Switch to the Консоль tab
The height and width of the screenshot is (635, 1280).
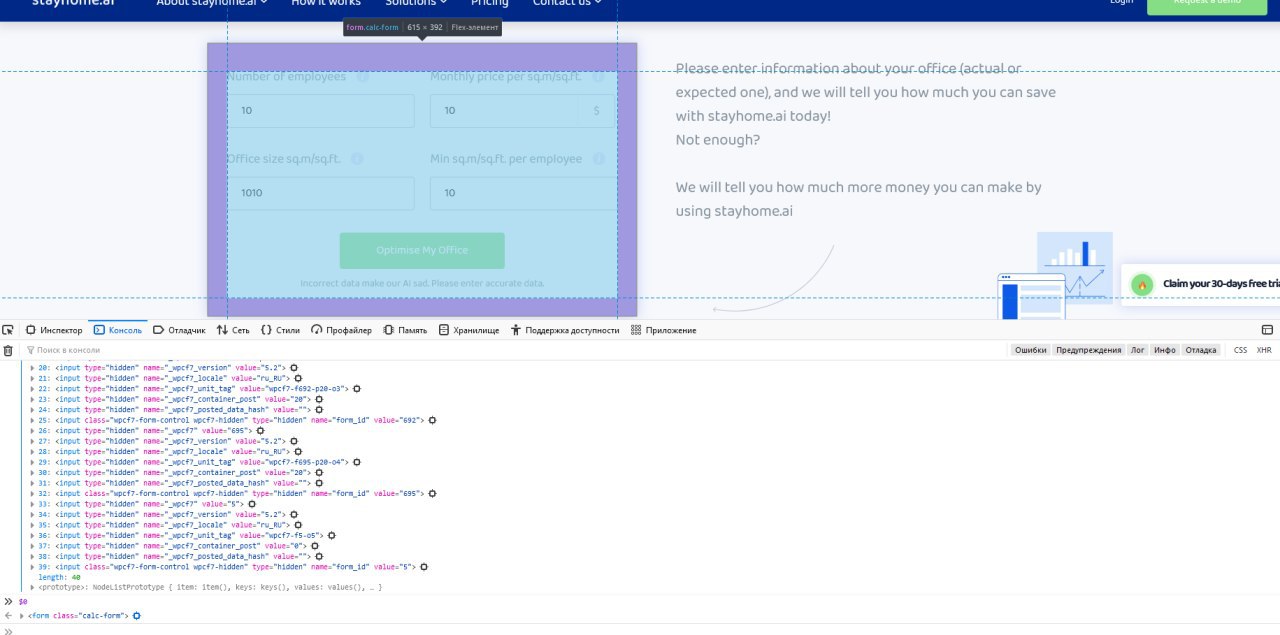(118, 330)
